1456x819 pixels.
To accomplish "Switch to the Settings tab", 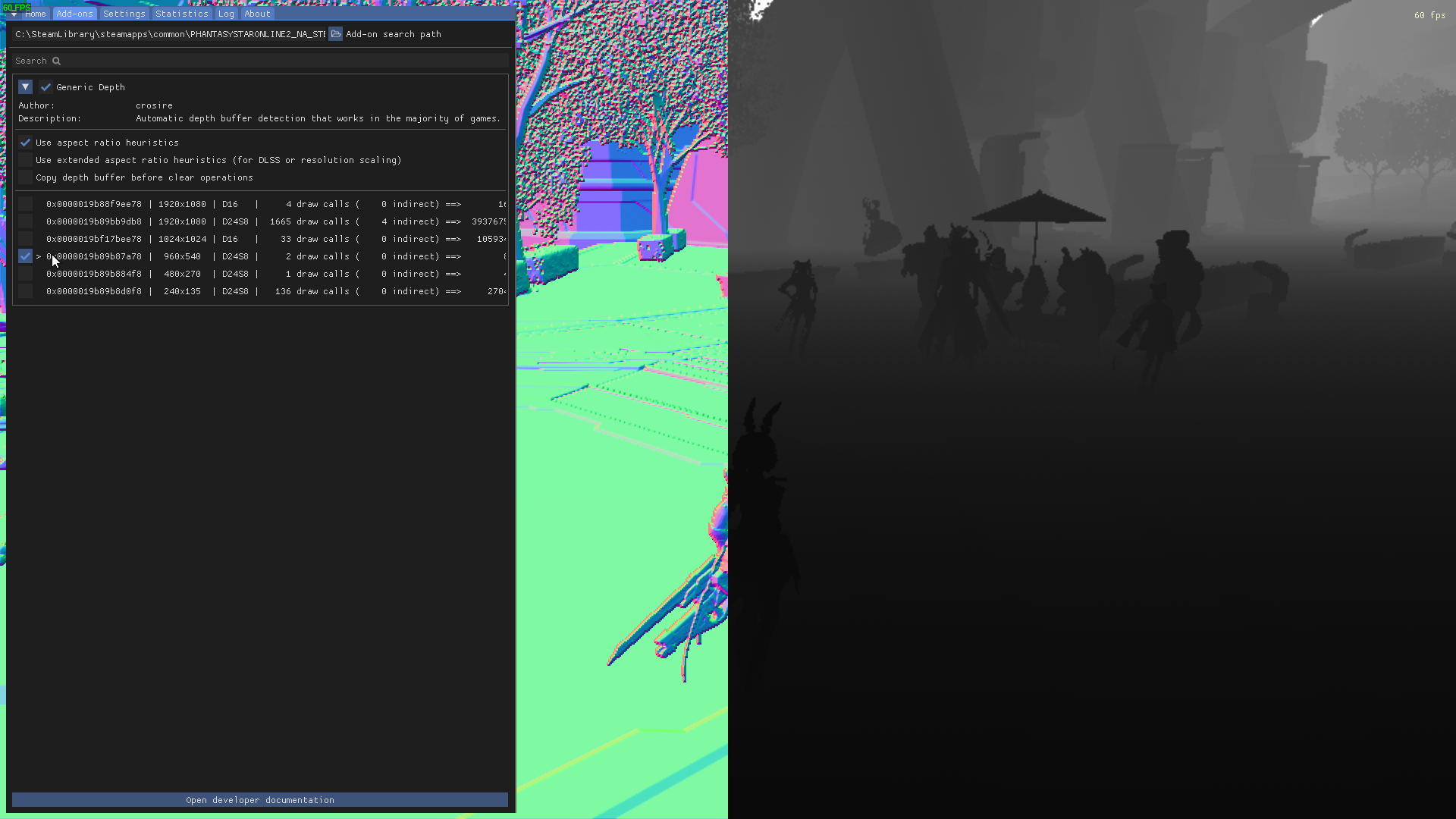I will coord(124,14).
